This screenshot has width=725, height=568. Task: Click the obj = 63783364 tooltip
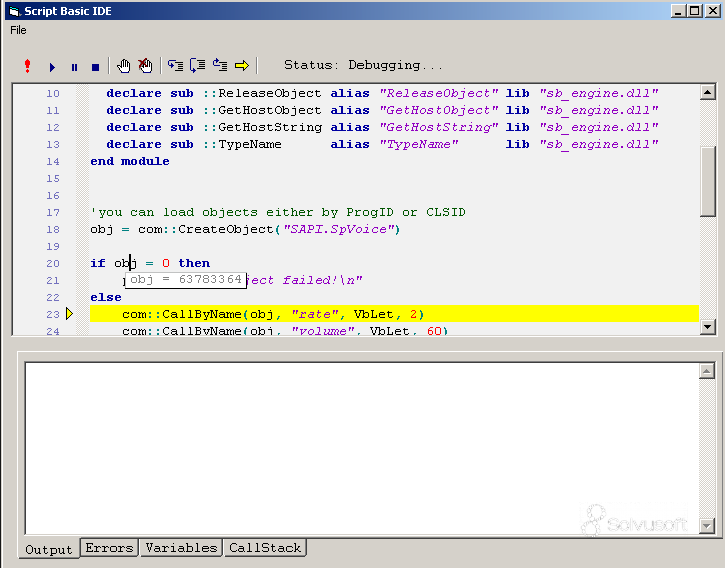click(x=186, y=279)
